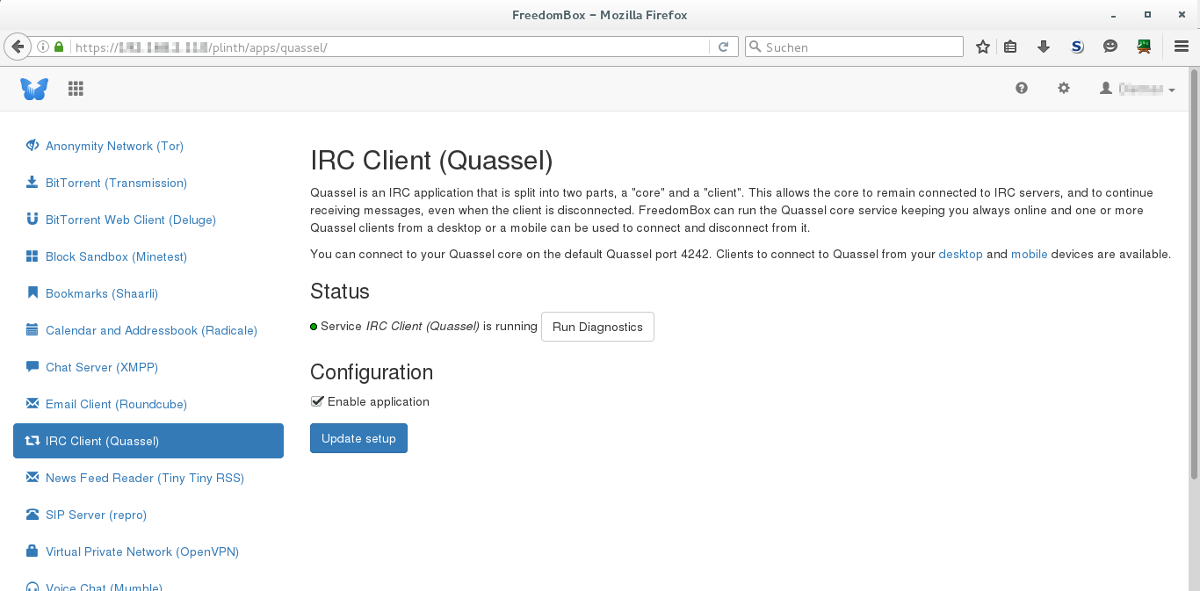Screen dimensions: 1200x591
Task: Reload the page using the refresh icon
Action: (x=723, y=47)
